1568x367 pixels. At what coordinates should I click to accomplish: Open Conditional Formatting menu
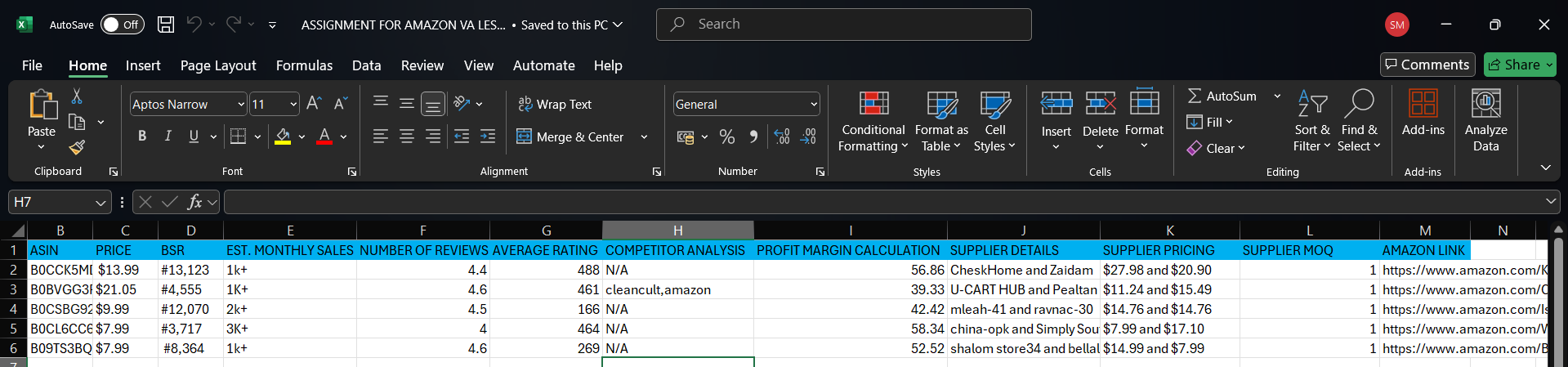click(x=873, y=121)
